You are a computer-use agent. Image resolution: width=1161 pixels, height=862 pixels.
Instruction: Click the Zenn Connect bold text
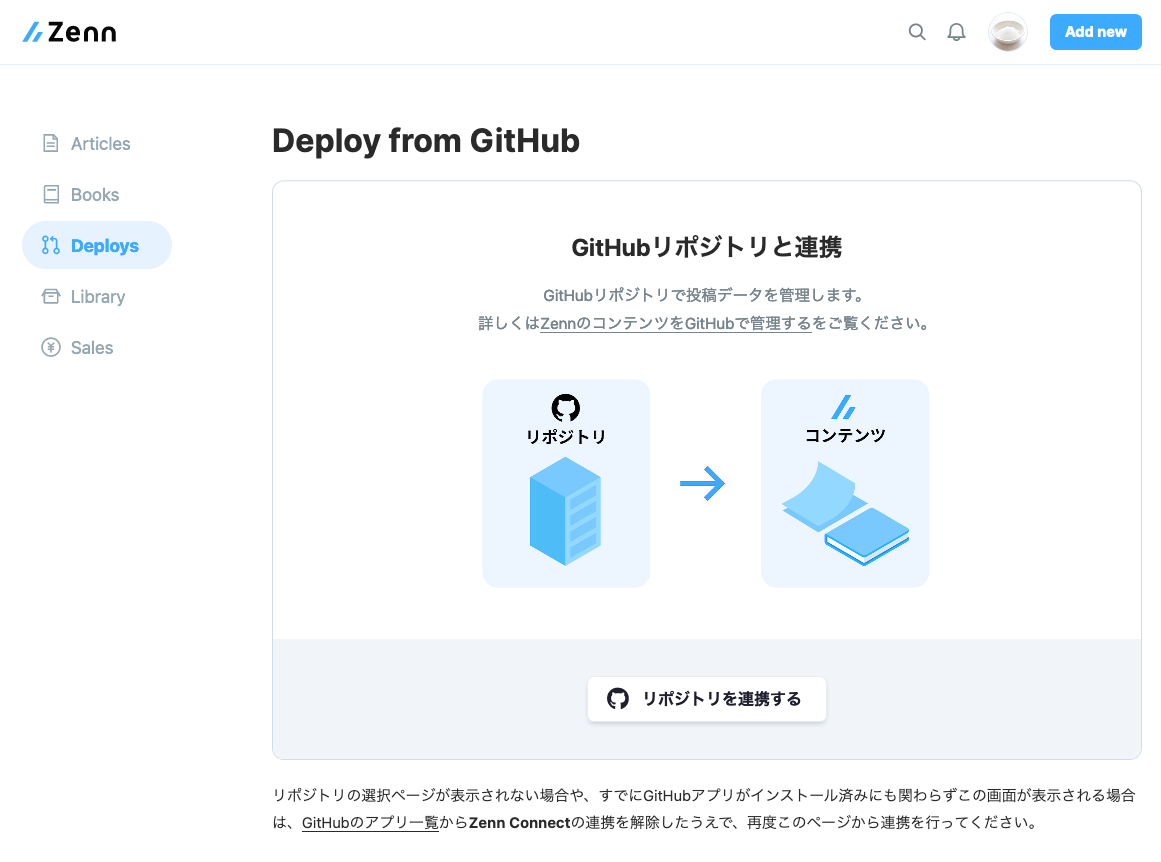coord(520,823)
